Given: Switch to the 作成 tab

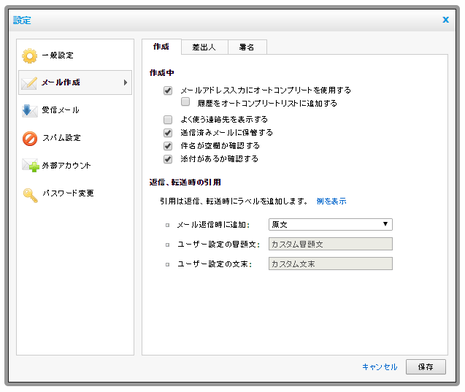Looking at the screenshot, I should (x=161, y=47).
